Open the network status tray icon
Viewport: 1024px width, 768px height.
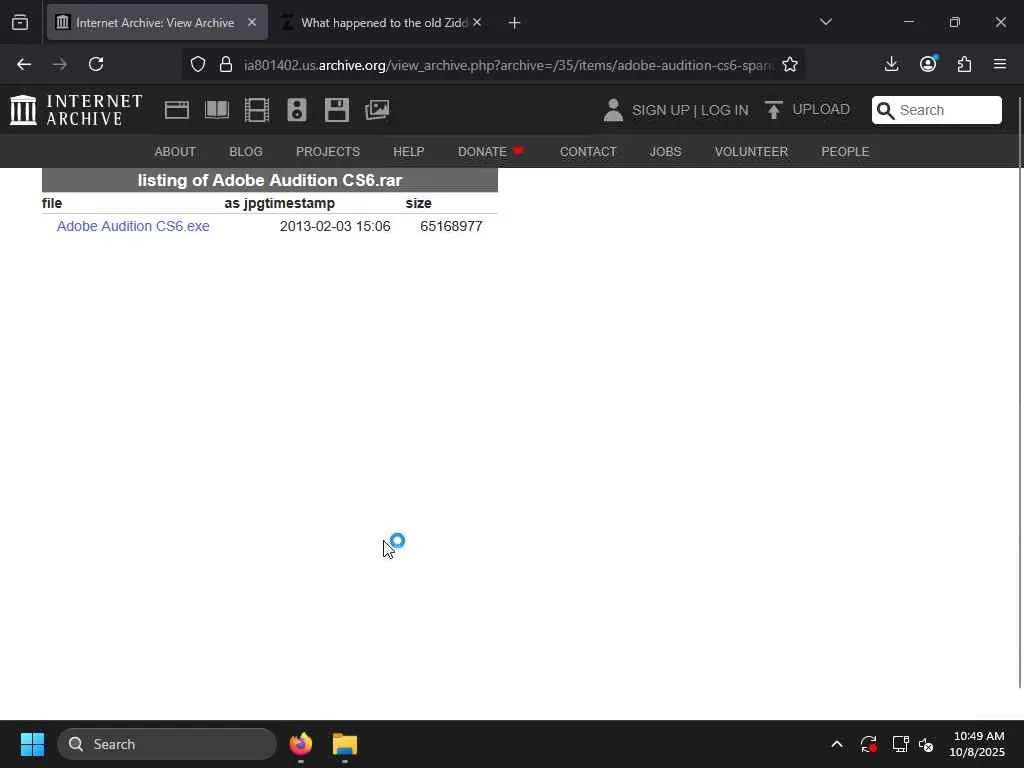[x=901, y=744]
